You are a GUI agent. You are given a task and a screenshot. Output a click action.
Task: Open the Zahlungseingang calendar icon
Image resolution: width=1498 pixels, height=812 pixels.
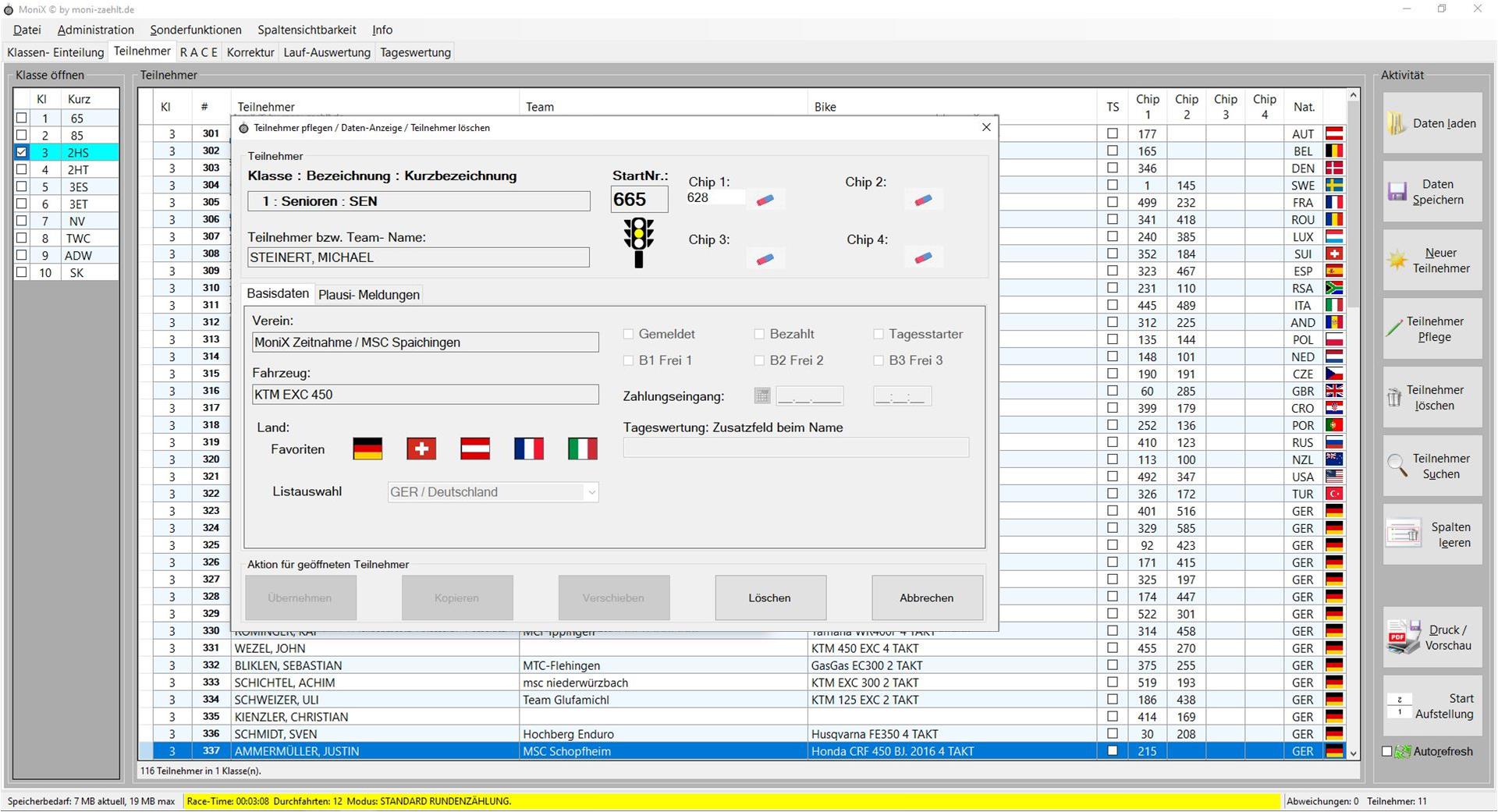pos(762,395)
